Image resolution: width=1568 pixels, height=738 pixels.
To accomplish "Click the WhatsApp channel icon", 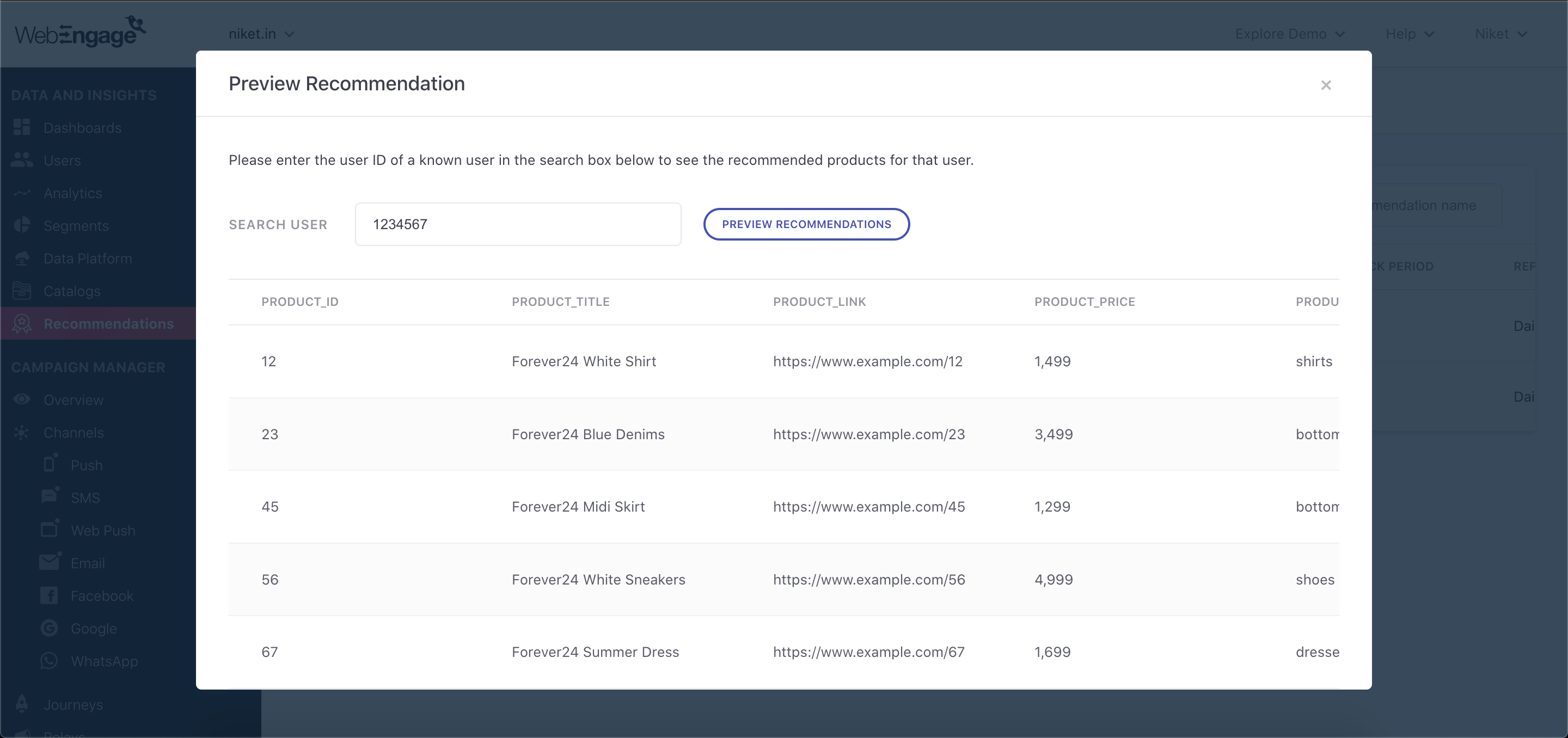I will coord(50,661).
